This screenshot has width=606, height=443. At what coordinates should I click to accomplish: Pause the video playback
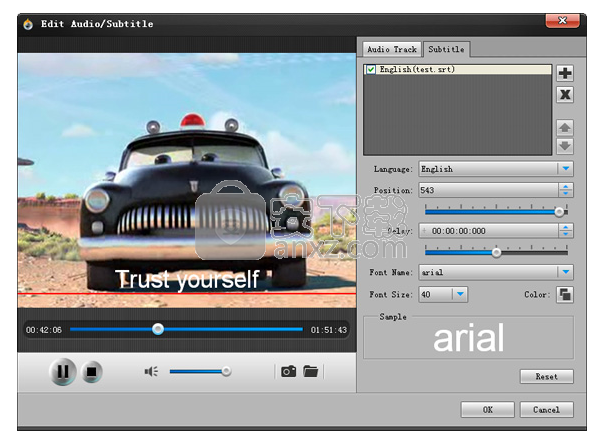(x=62, y=371)
